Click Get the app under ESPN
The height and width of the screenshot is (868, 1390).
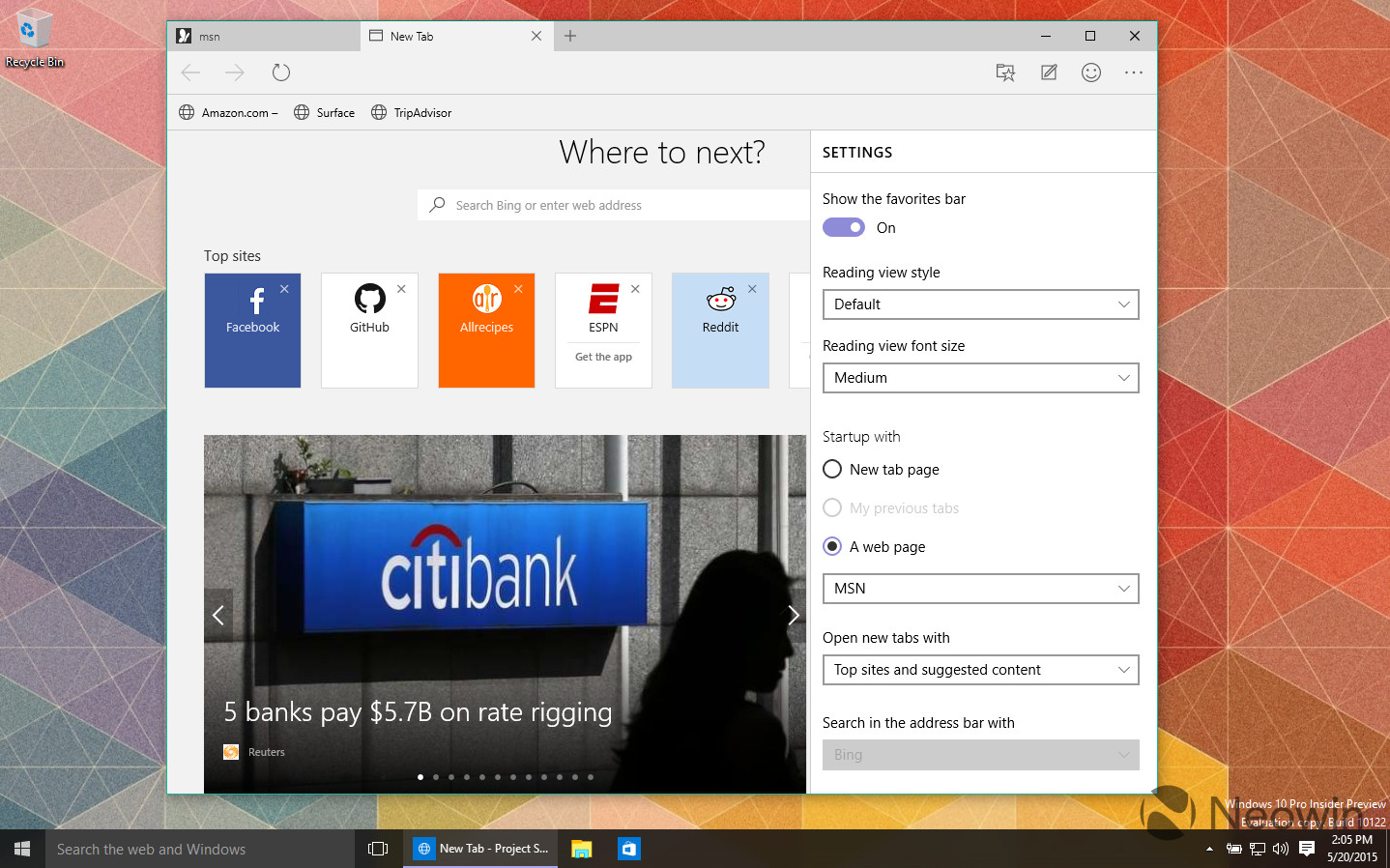click(603, 356)
